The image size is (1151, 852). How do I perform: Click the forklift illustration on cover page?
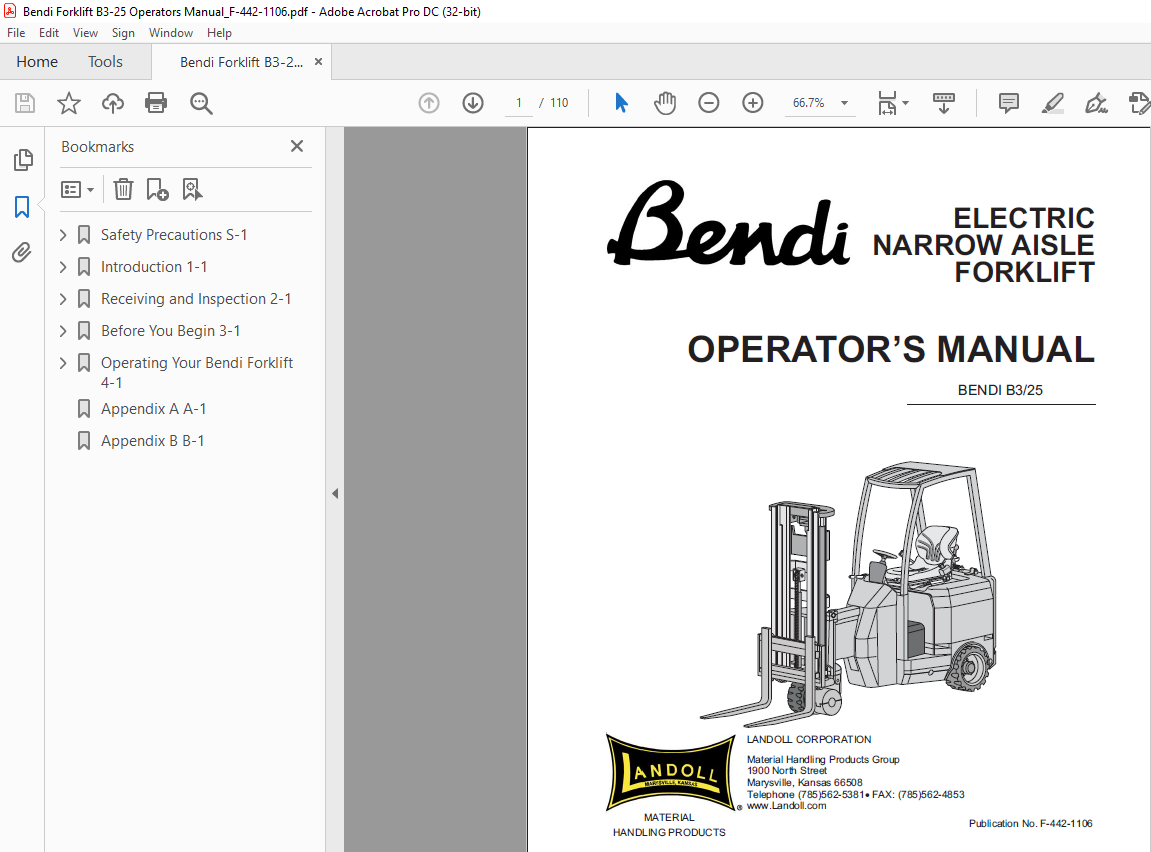848,593
